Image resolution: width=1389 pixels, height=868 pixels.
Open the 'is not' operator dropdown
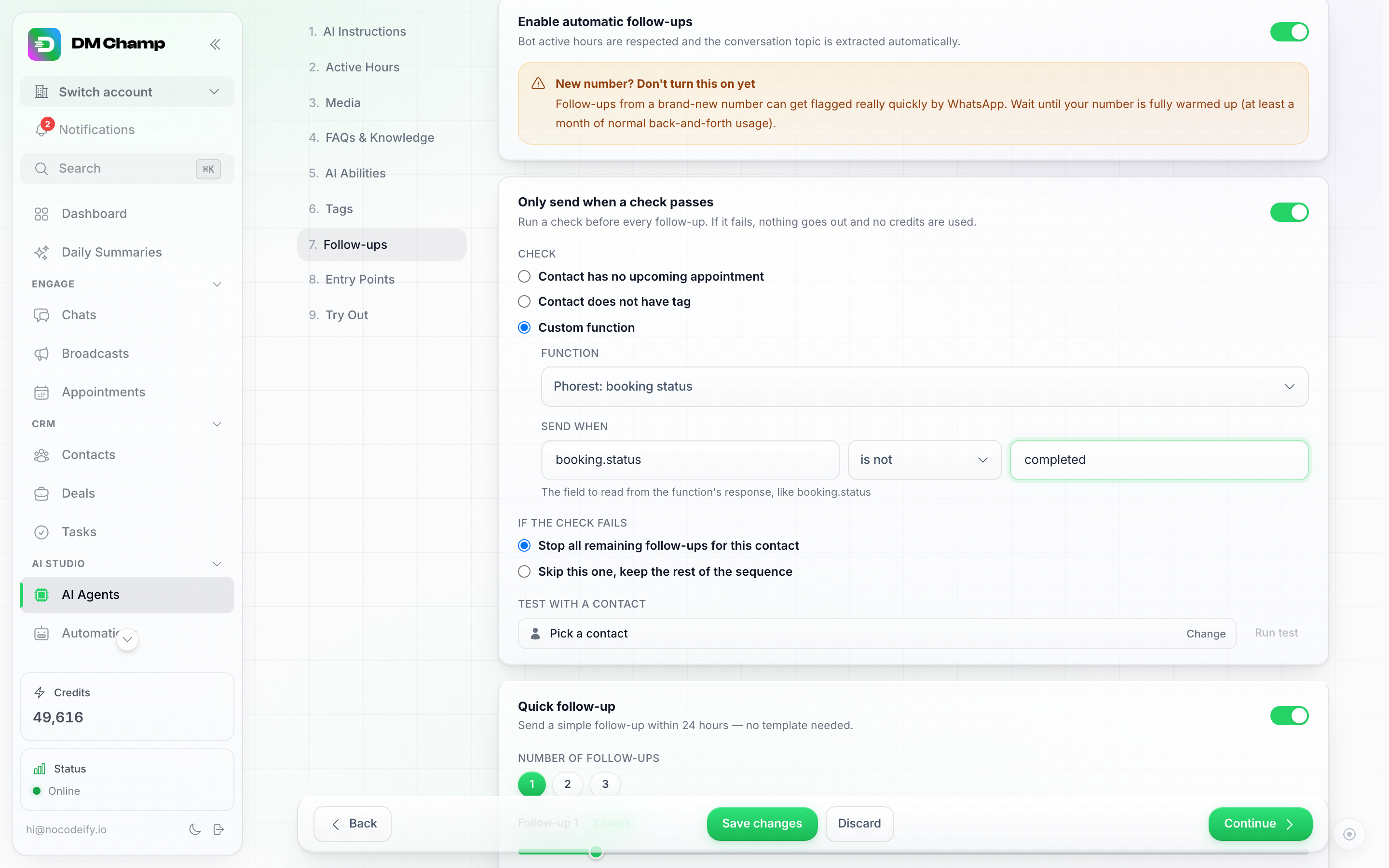925,460
